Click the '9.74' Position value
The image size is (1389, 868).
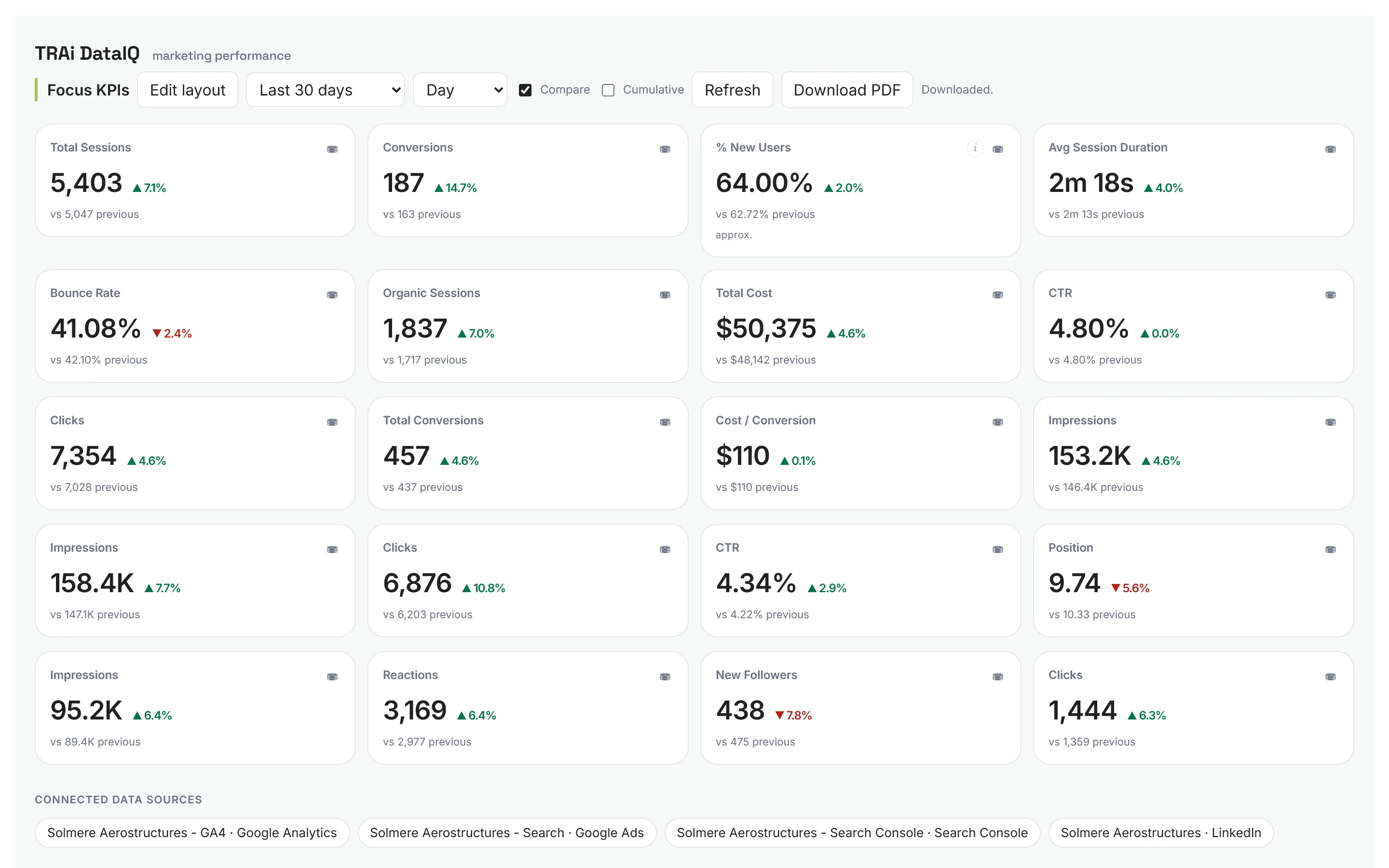click(1074, 583)
